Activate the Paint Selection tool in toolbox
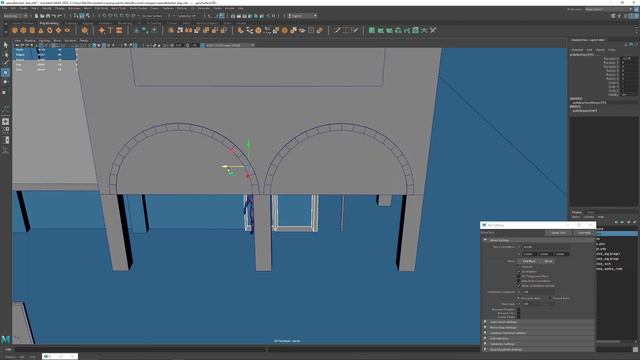Viewport: 640px width, 360px height. click(x=5, y=63)
